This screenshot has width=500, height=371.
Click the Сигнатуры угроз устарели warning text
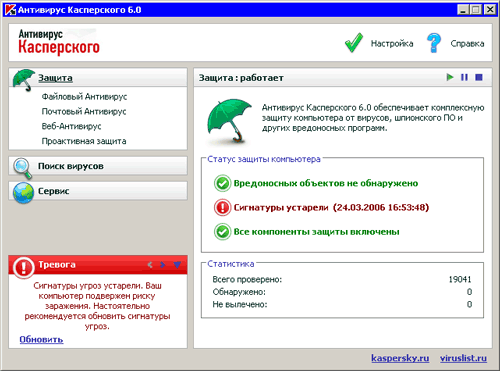click(97, 306)
